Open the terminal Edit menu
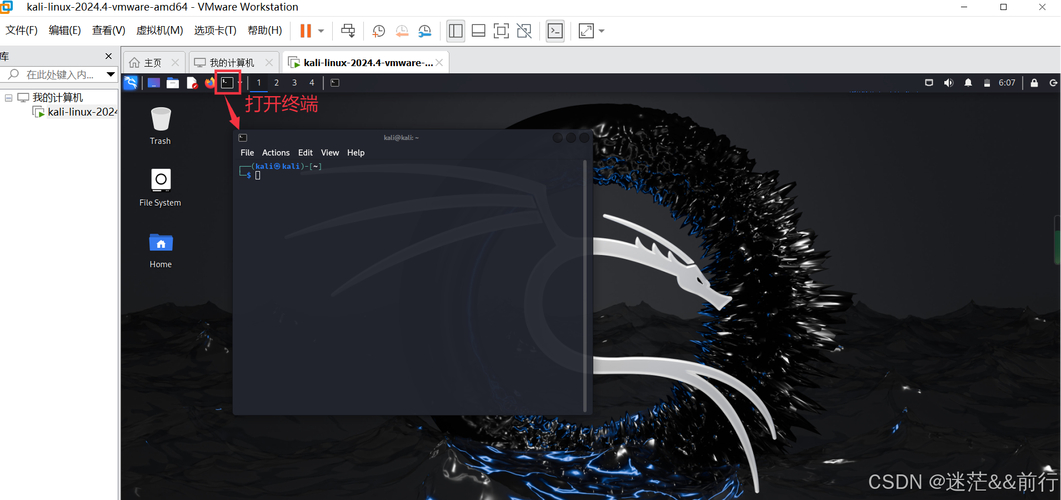Screen dimensions: 1061x500 pos(305,153)
